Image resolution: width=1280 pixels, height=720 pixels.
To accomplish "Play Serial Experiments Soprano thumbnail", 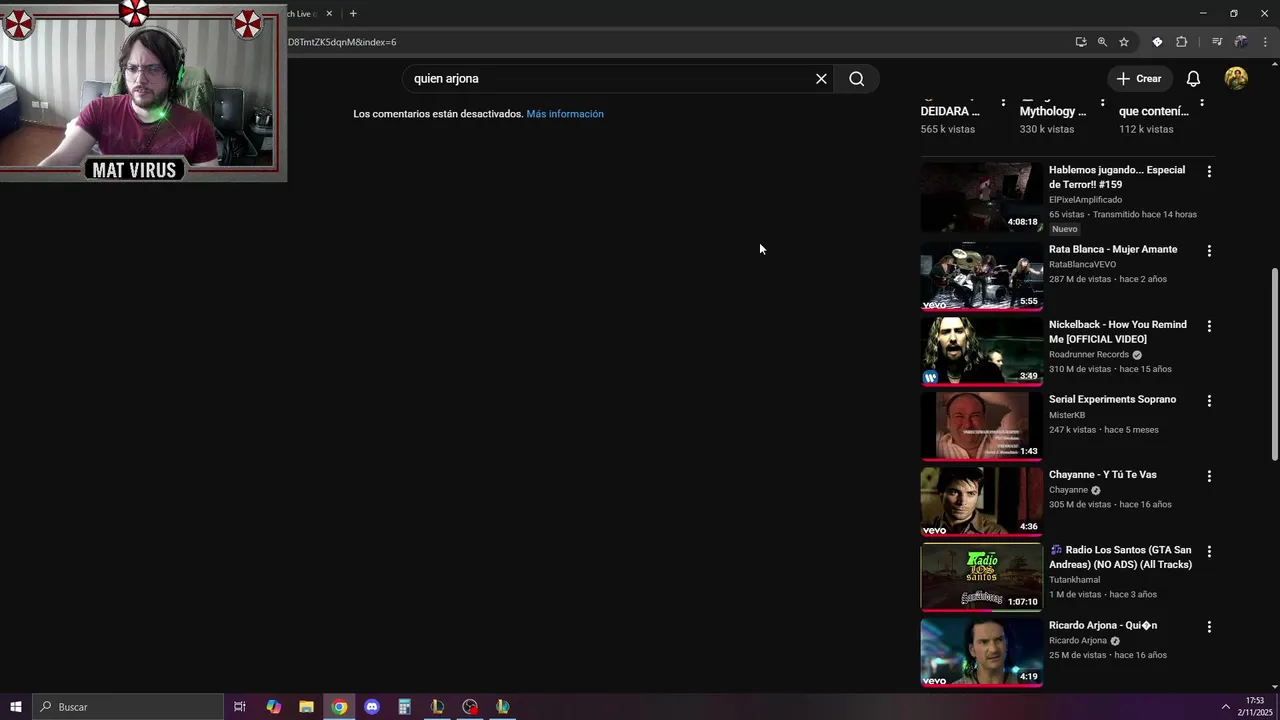I will click(981, 426).
